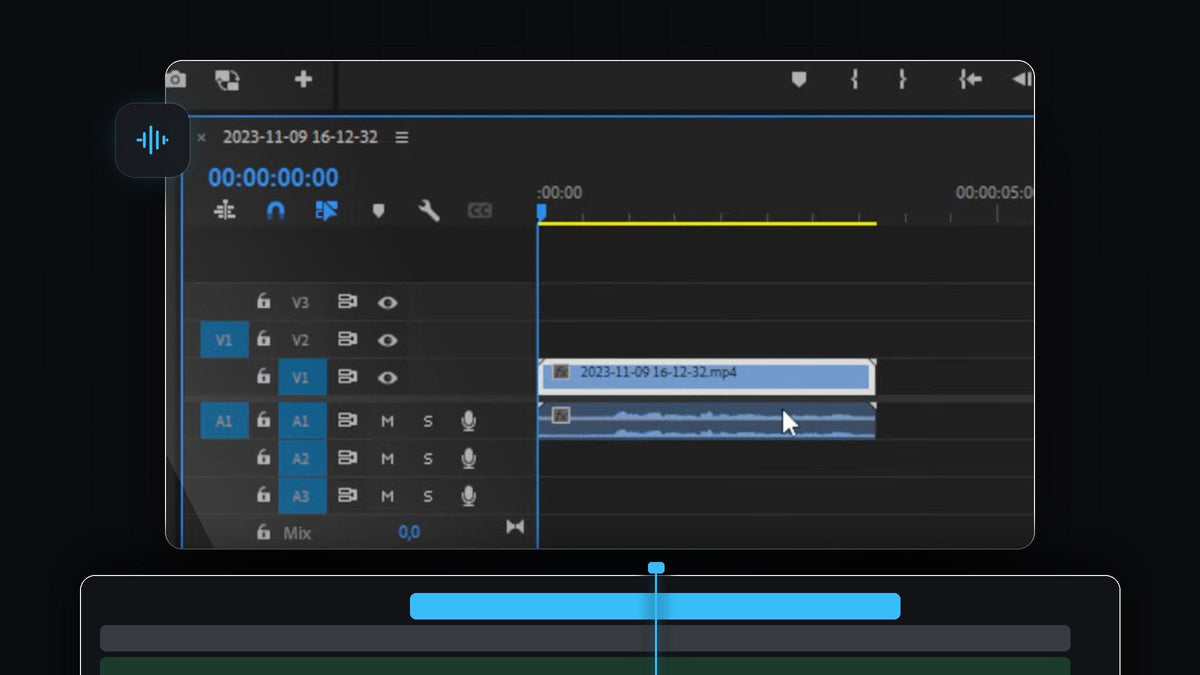1200x675 pixels.
Task: Click the blue audio waveform badge icon
Action: (x=152, y=140)
